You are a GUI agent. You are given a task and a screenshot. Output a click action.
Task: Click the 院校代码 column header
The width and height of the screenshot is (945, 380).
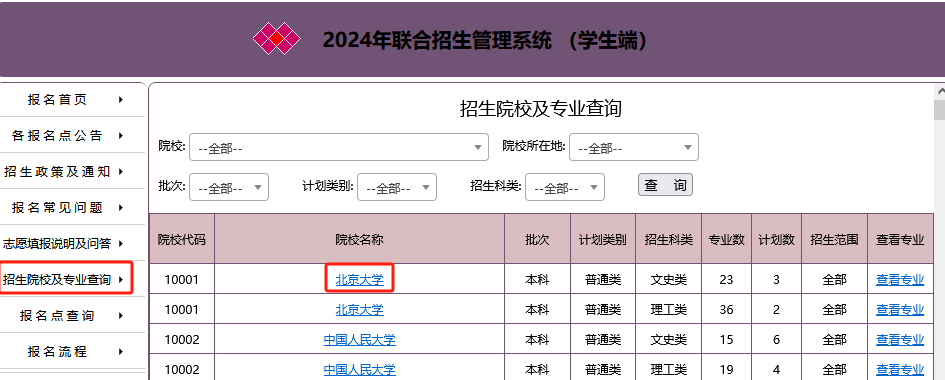[x=181, y=239]
